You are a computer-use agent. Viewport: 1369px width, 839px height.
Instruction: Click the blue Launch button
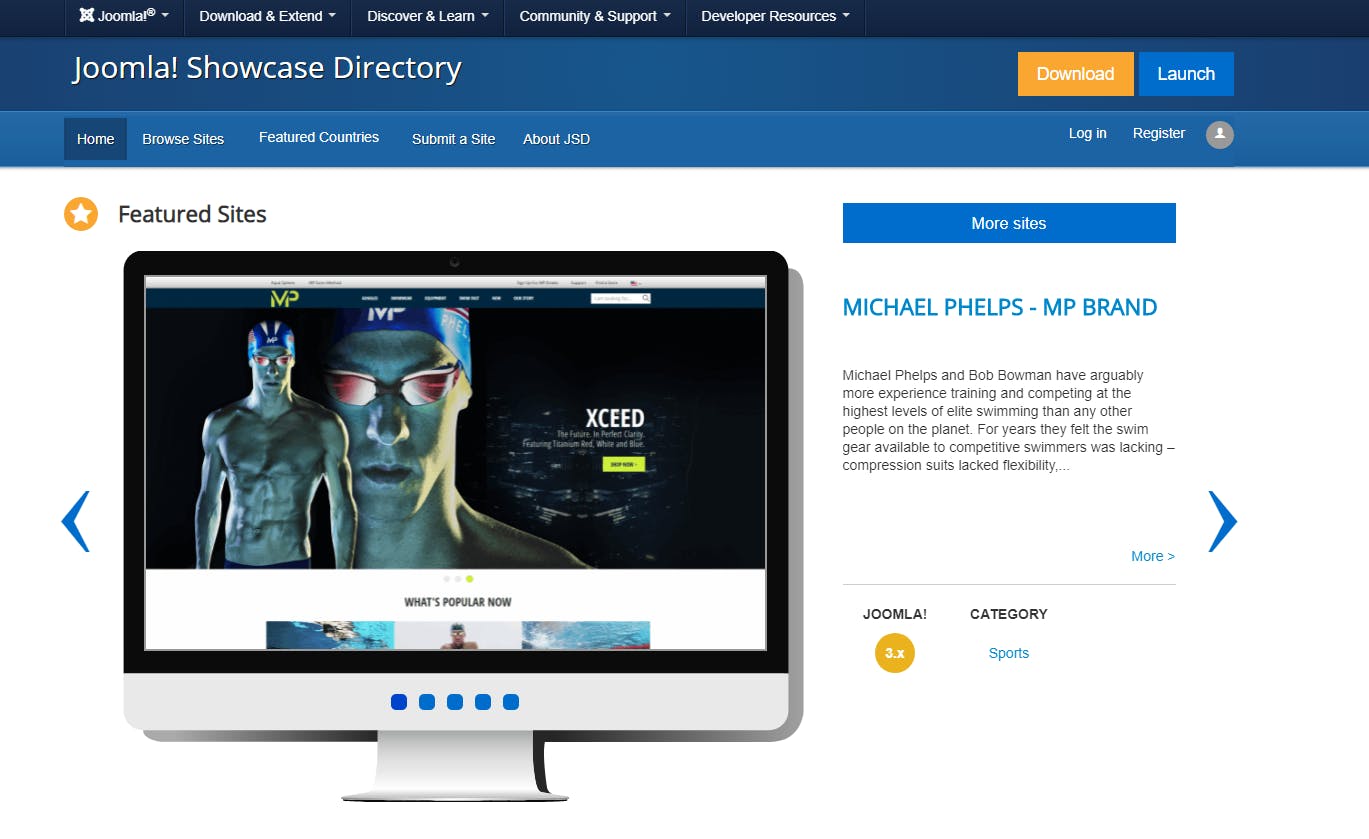1186,74
